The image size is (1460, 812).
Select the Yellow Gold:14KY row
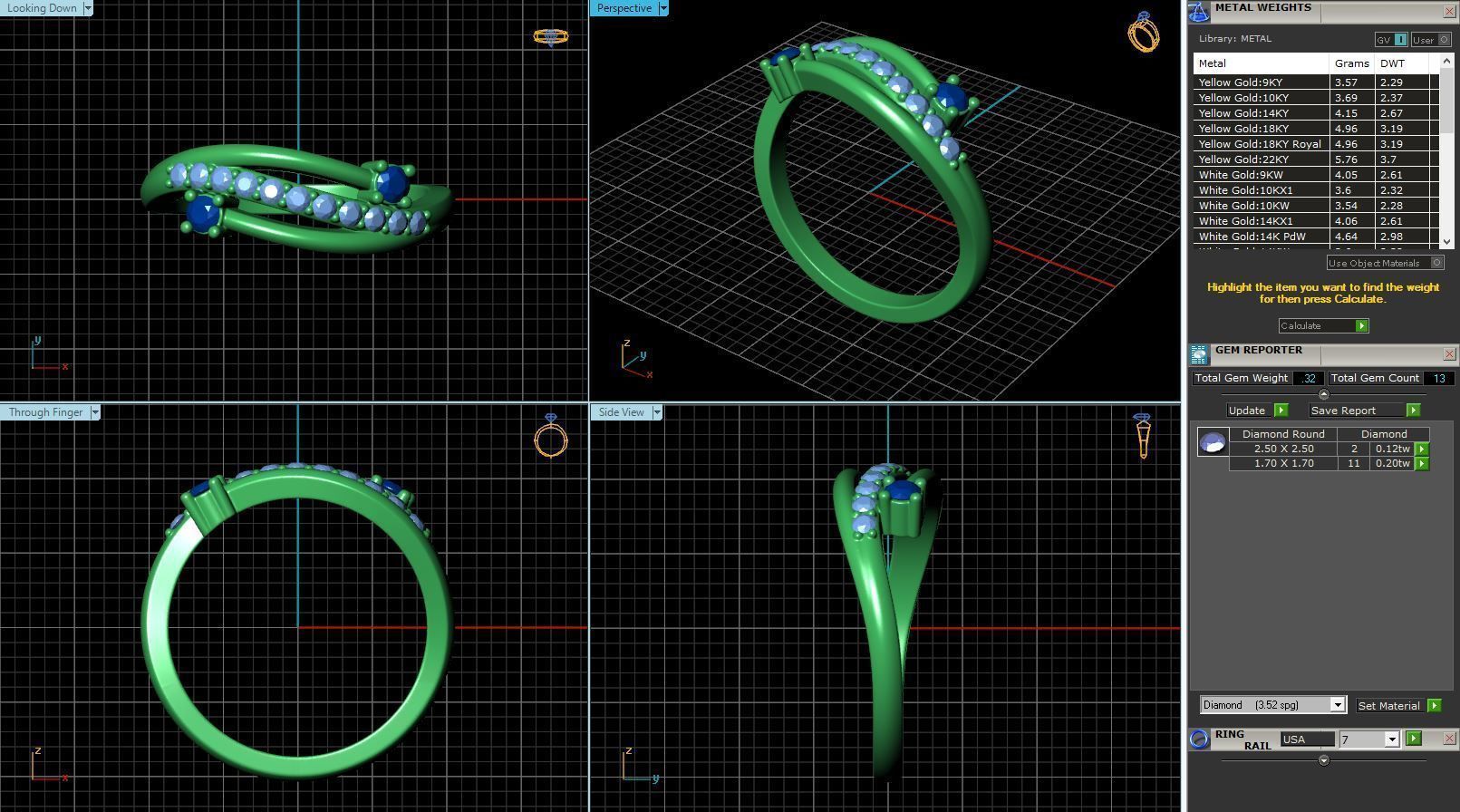pyautogui.click(x=1316, y=113)
